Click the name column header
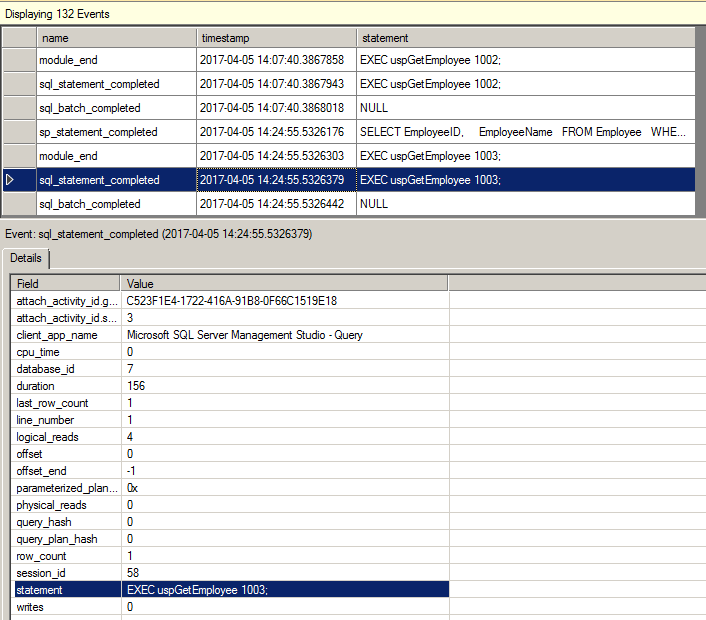 pyautogui.click(x=115, y=37)
